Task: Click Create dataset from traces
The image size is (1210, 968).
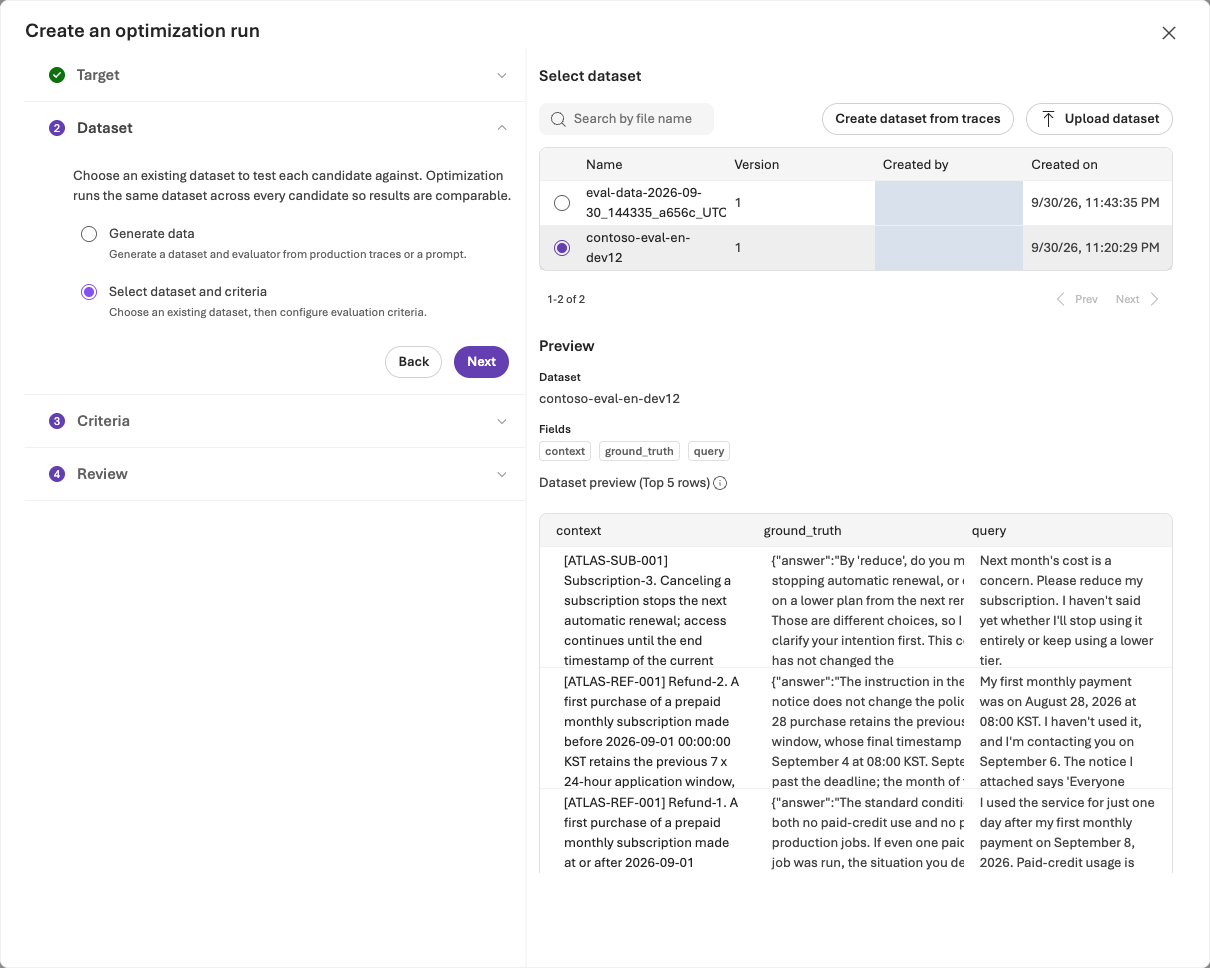Action: 918,119
